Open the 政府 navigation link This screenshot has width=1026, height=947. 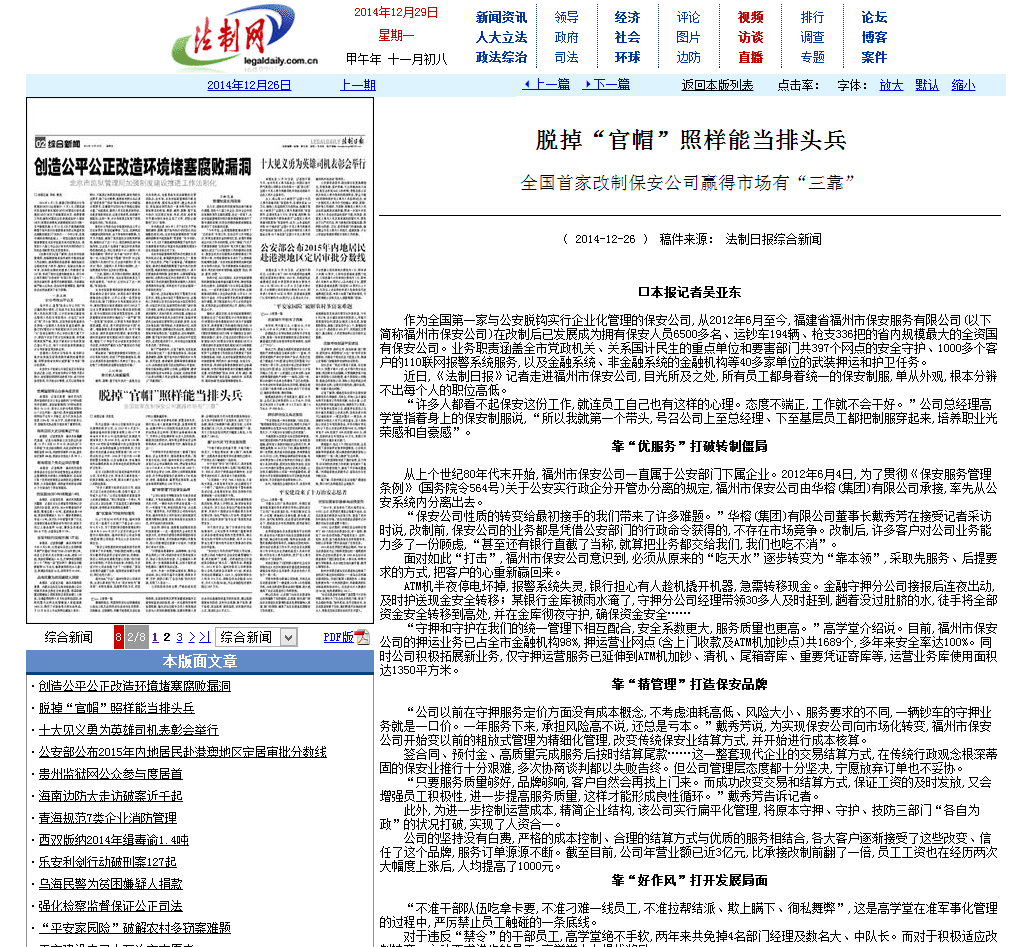[x=566, y=37]
